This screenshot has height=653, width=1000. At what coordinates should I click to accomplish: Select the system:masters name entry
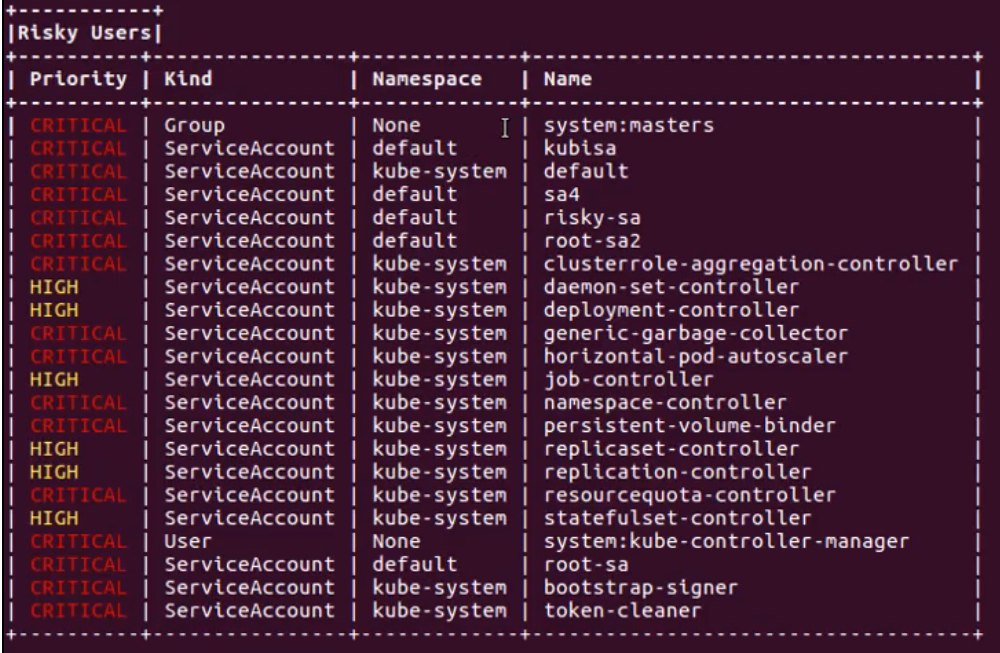[629, 126]
